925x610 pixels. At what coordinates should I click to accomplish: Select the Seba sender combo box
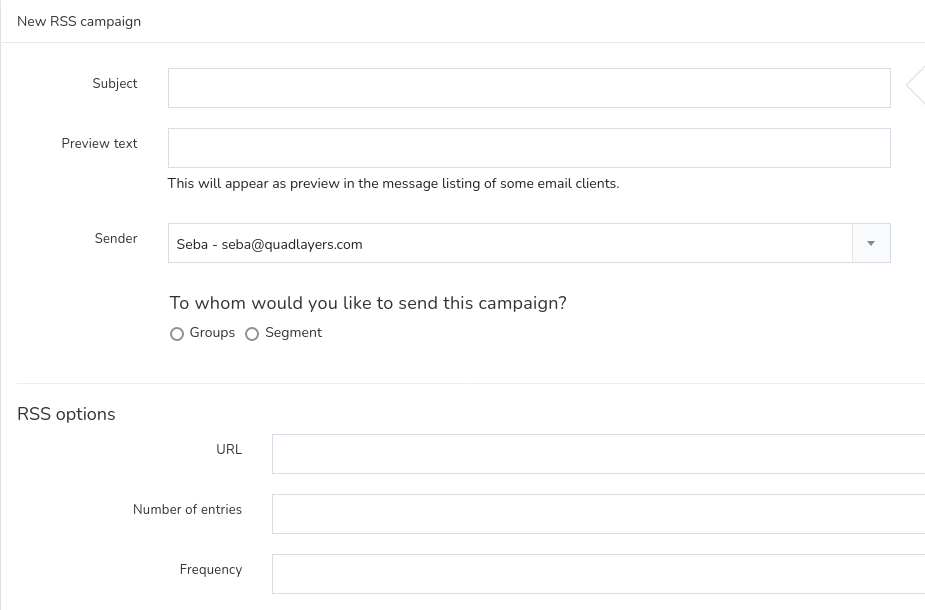pos(510,243)
